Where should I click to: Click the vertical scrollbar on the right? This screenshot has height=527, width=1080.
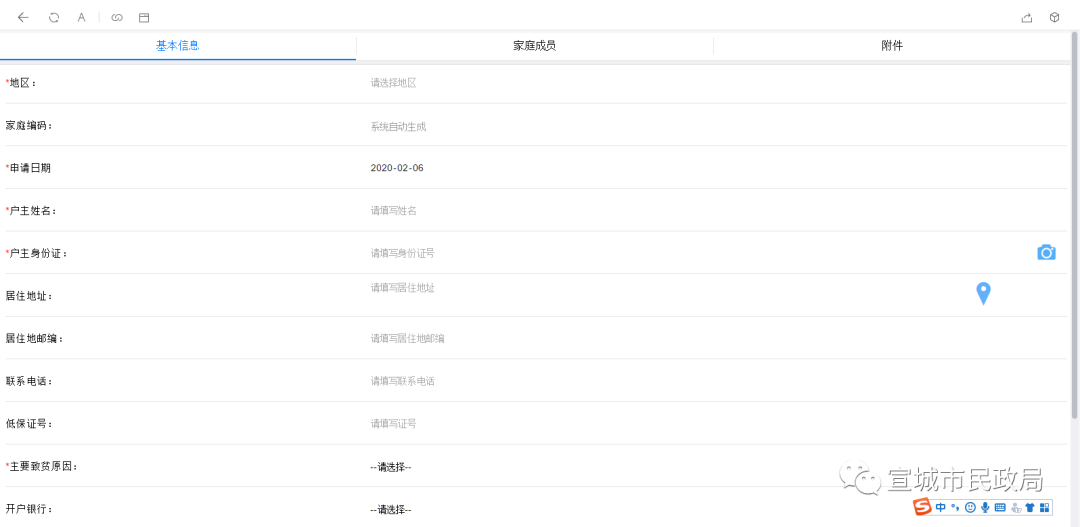[1074, 224]
